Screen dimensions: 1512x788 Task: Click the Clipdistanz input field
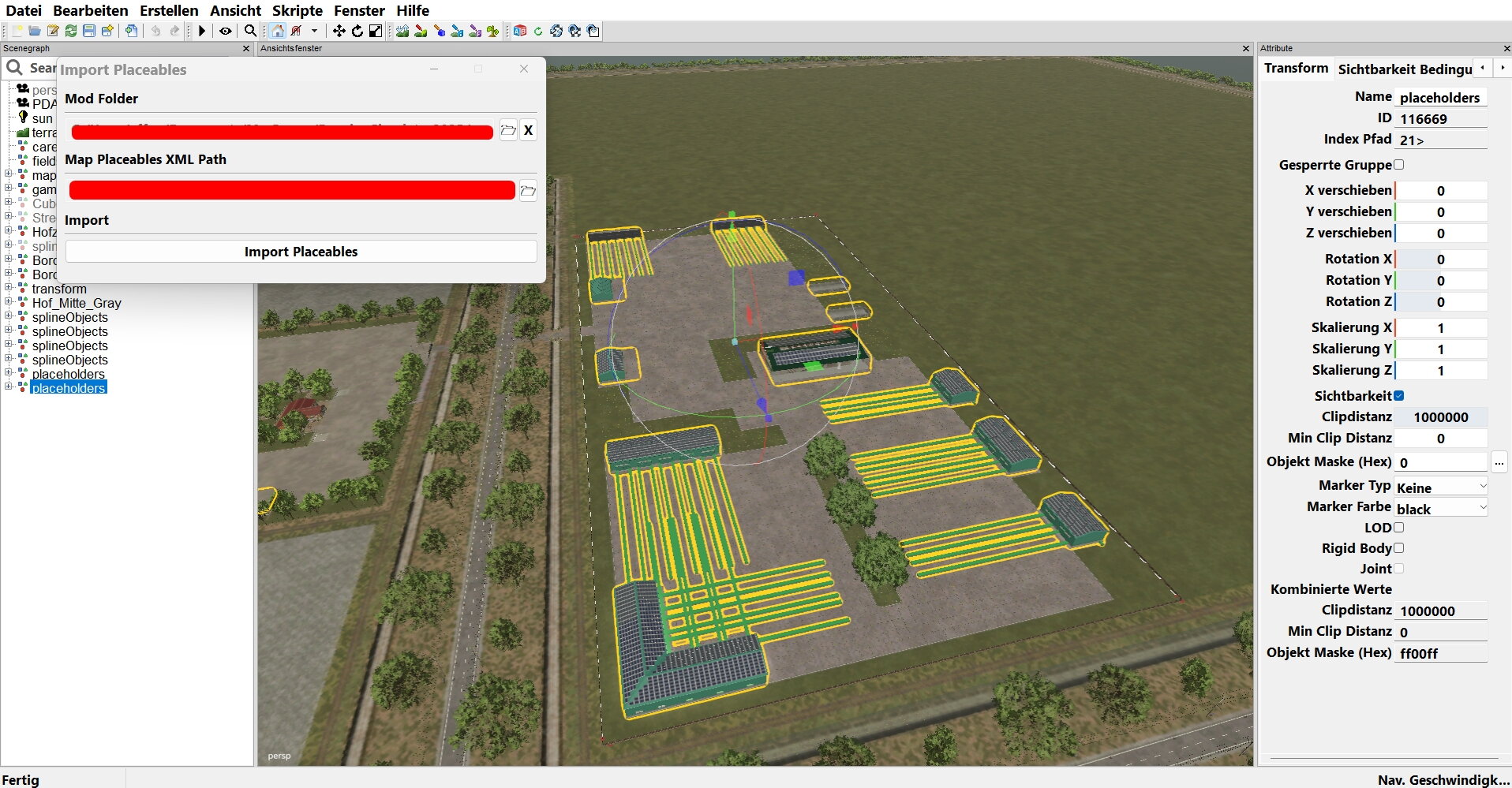pos(1440,417)
